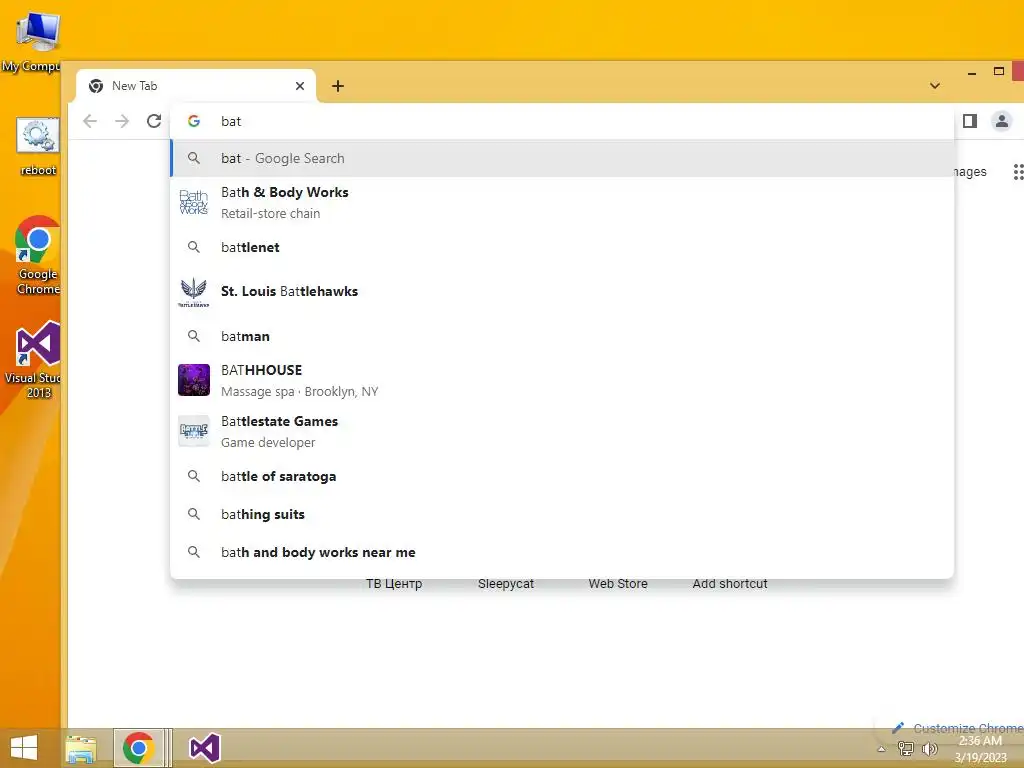Click search icon beside 'bathing suits'
Screen dimensions: 1024x768
194,514
